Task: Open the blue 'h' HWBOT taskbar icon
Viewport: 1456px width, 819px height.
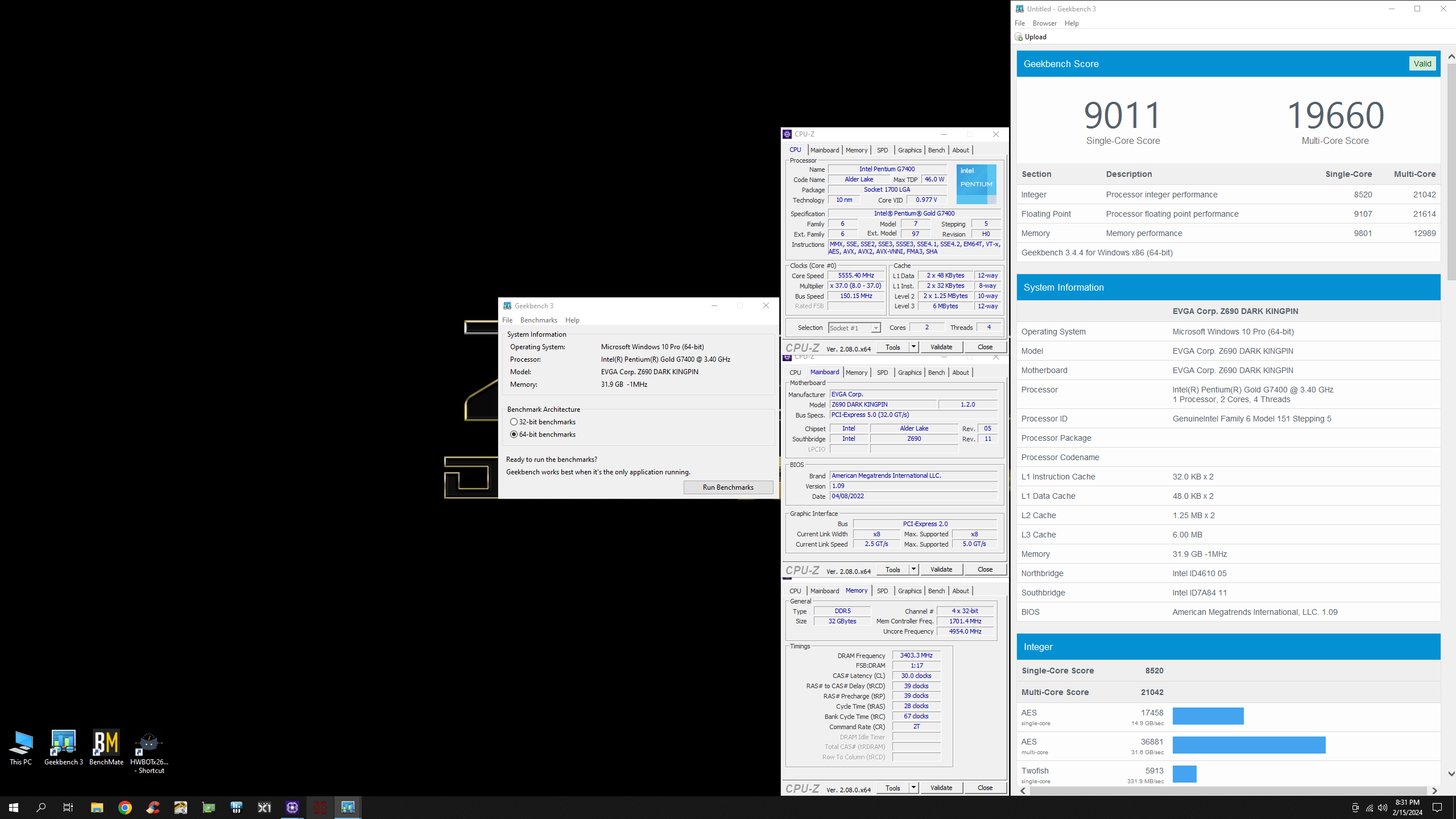Action: 237,807
